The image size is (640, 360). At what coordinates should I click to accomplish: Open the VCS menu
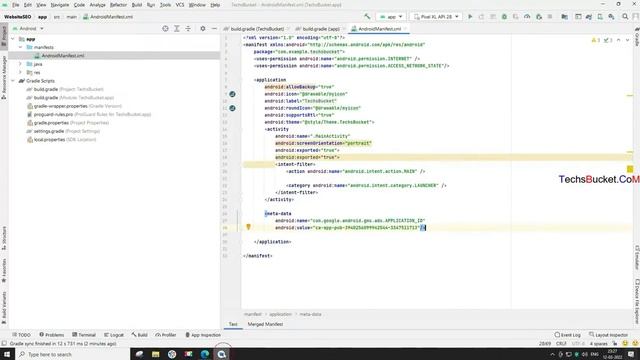(180, 5)
